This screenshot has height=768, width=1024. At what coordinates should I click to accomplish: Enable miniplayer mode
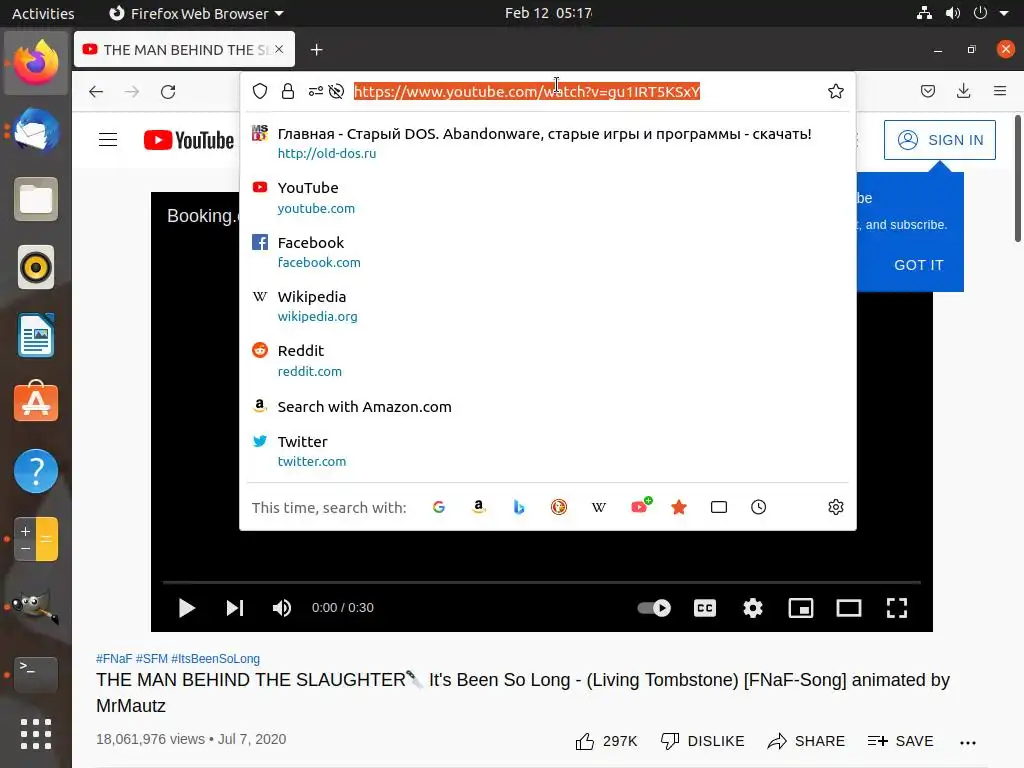(801, 608)
